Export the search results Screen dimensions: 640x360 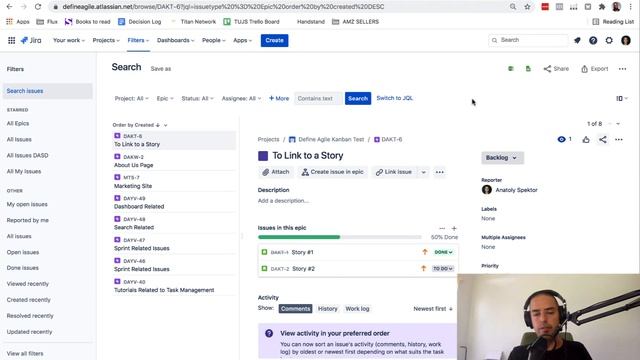[x=595, y=69]
